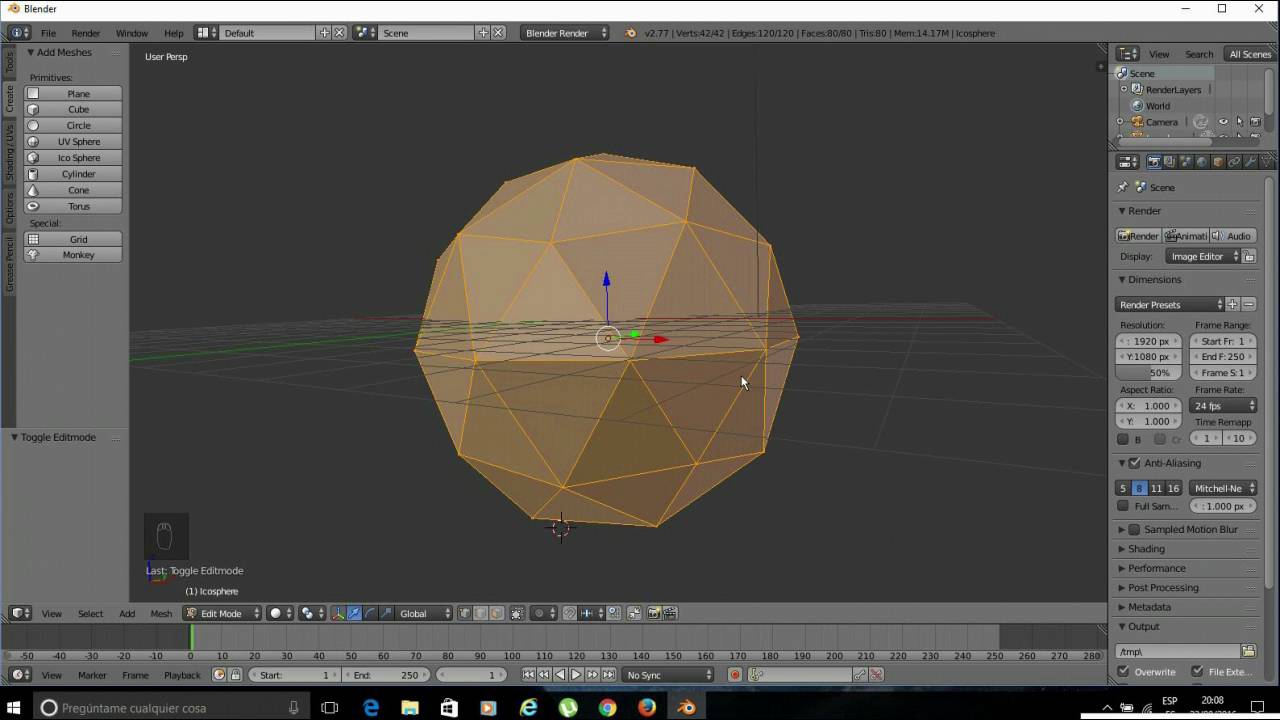Expand the Post Processing panel

tap(1162, 587)
